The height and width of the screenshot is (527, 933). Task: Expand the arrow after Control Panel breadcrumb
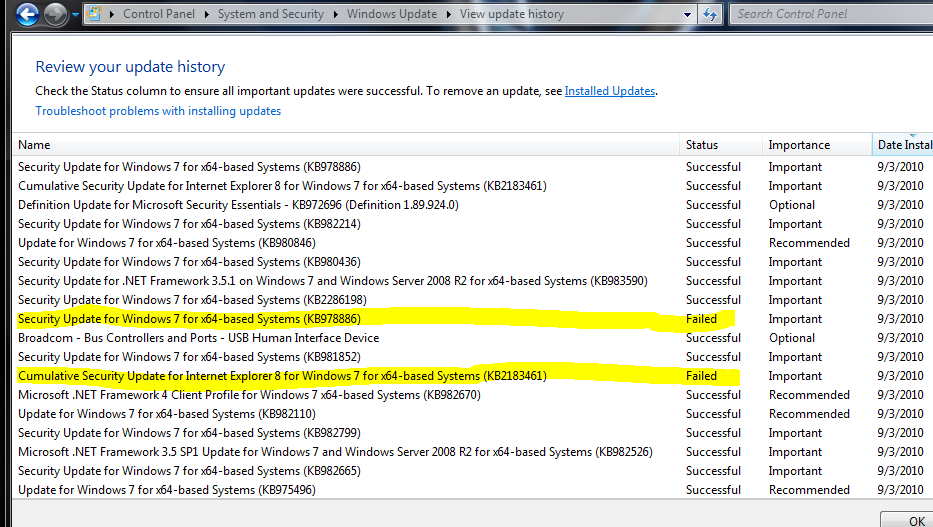(x=207, y=15)
